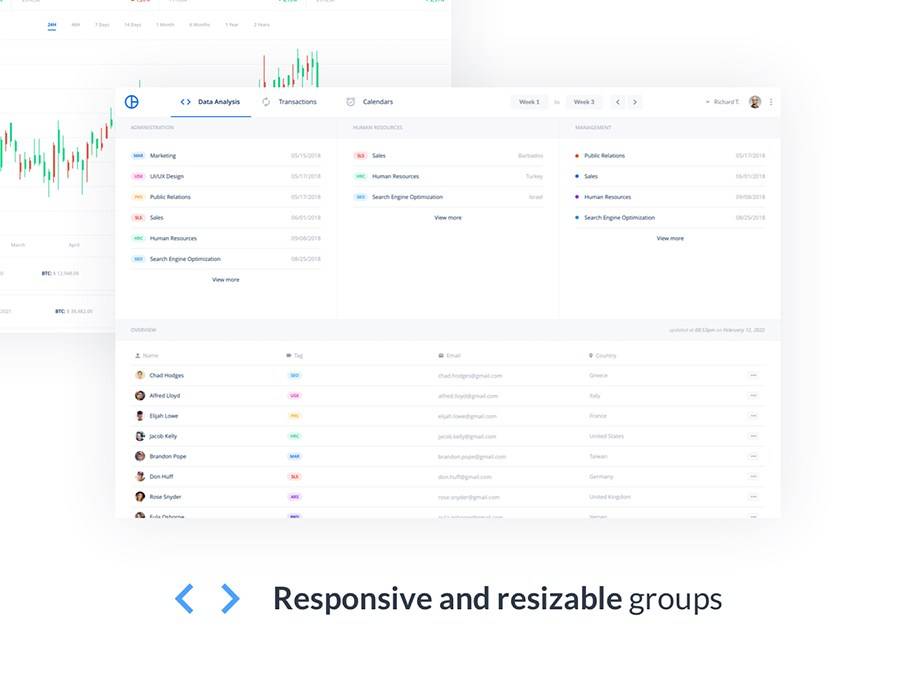
Task: Open the Week 1 start selector
Action: [x=529, y=102]
